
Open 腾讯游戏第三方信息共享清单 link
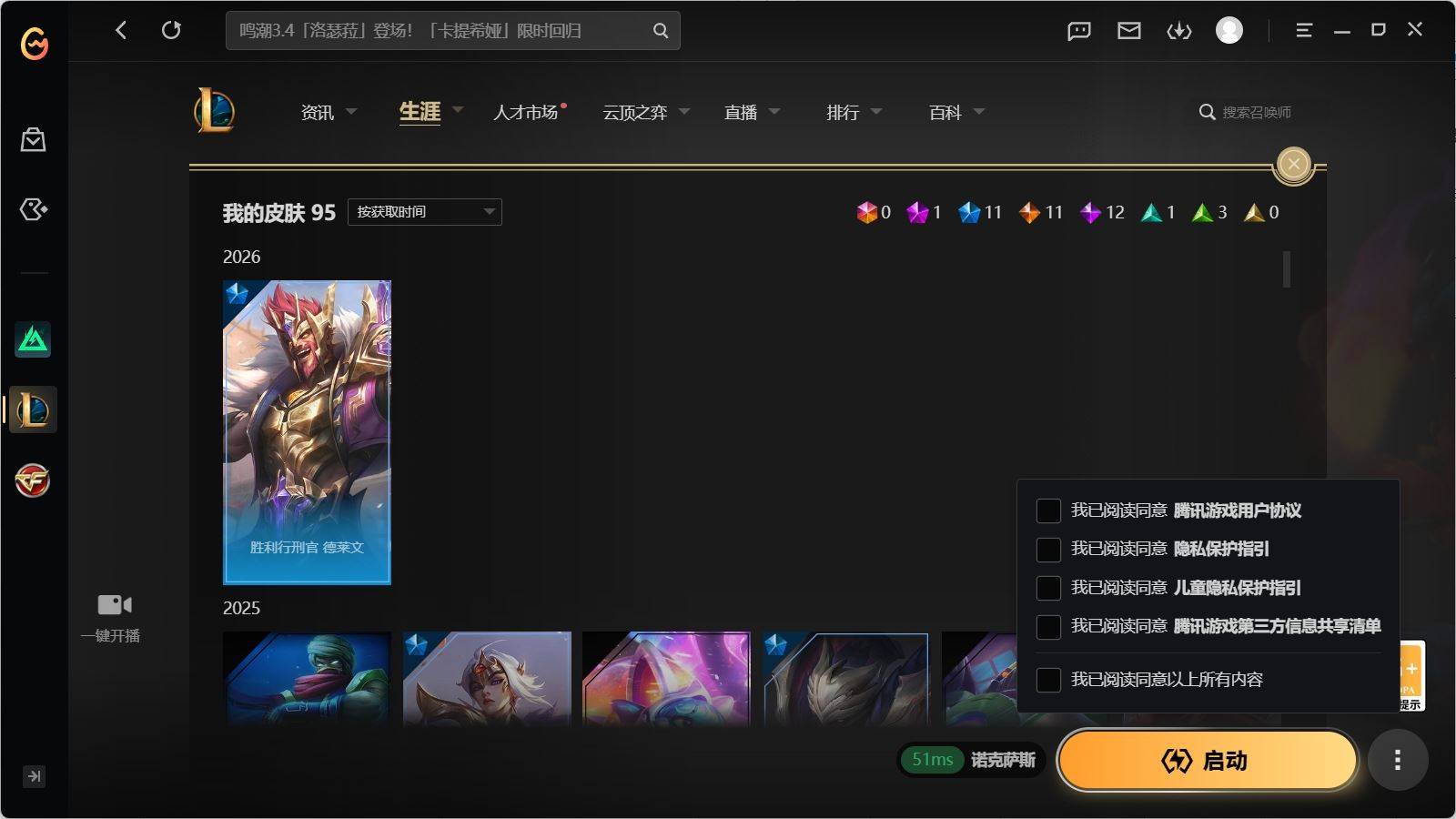click(1278, 626)
